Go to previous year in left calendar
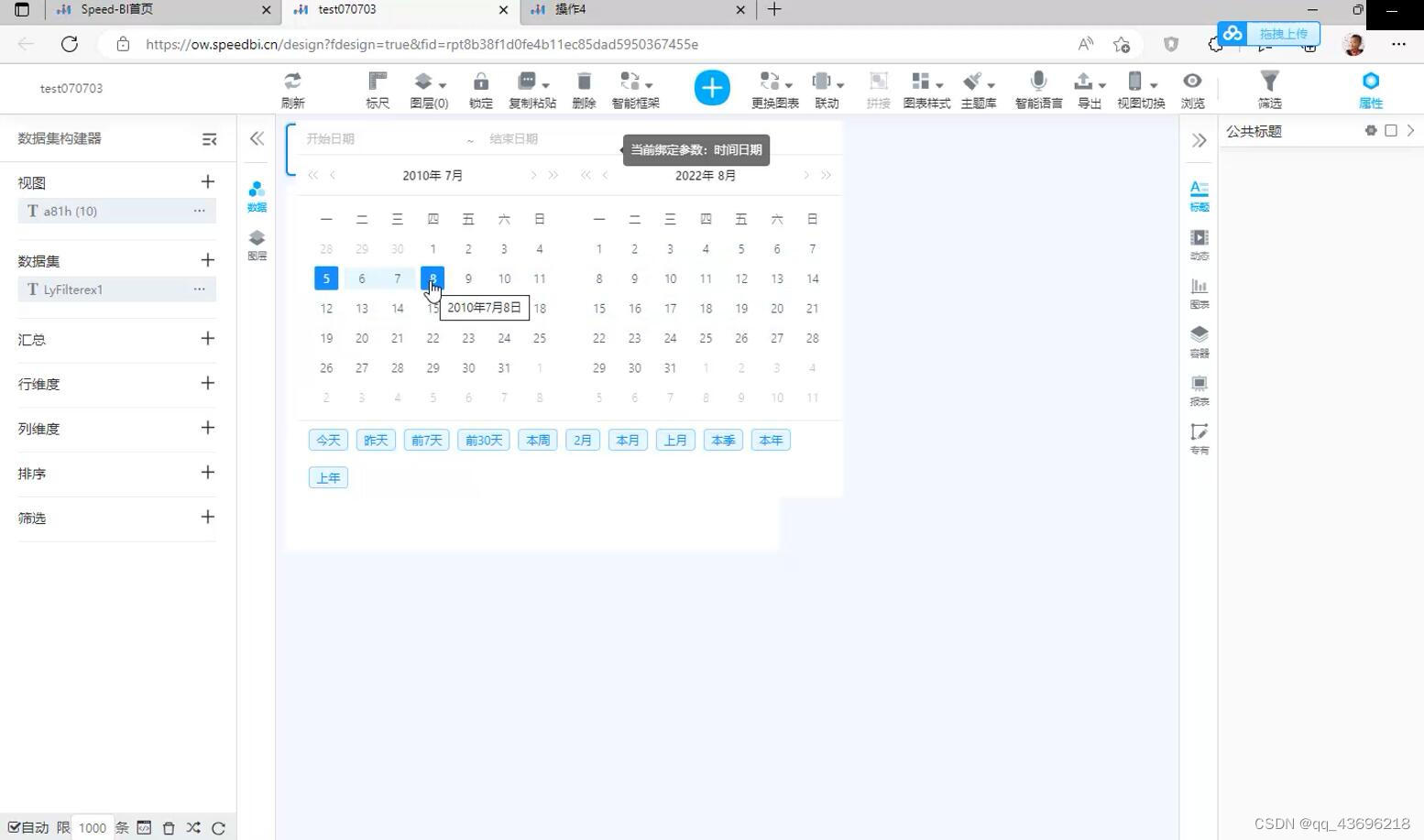Image resolution: width=1424 pixels, height=840 pixels. click(313, 175)
